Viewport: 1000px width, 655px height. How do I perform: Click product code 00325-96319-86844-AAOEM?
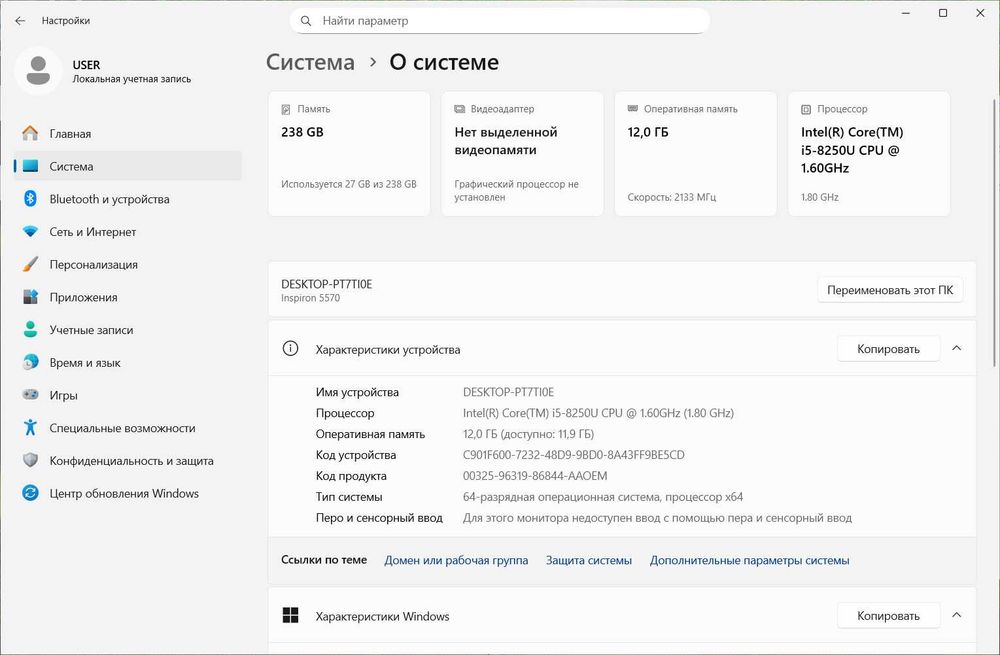[x=535, y=476]
